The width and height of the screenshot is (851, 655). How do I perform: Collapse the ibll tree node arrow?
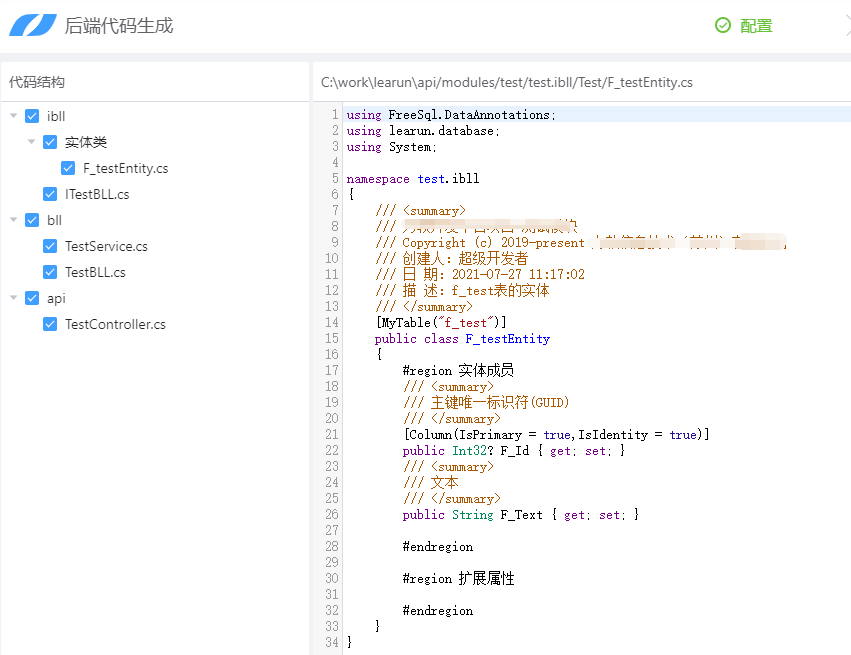tap(14, 116)
